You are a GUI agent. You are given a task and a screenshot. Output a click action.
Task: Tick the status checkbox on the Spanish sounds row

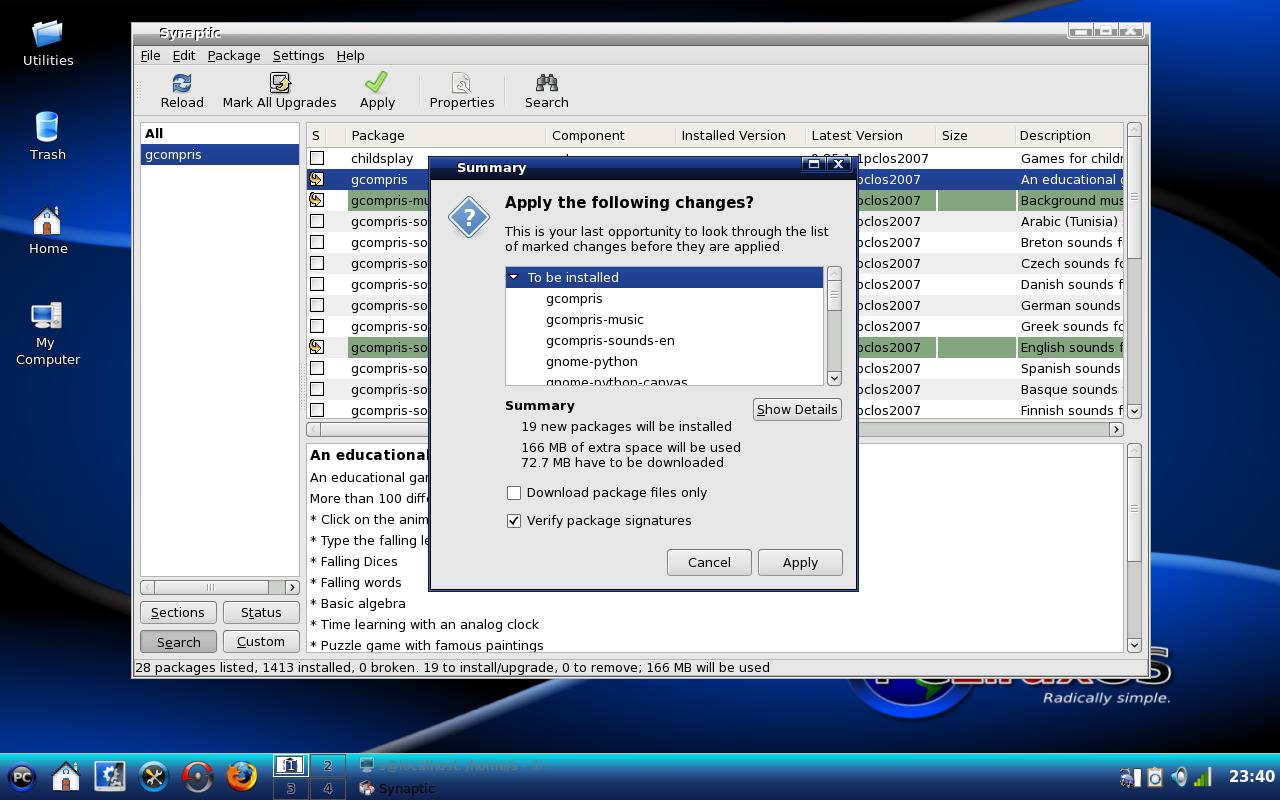[x=317, y=368]
